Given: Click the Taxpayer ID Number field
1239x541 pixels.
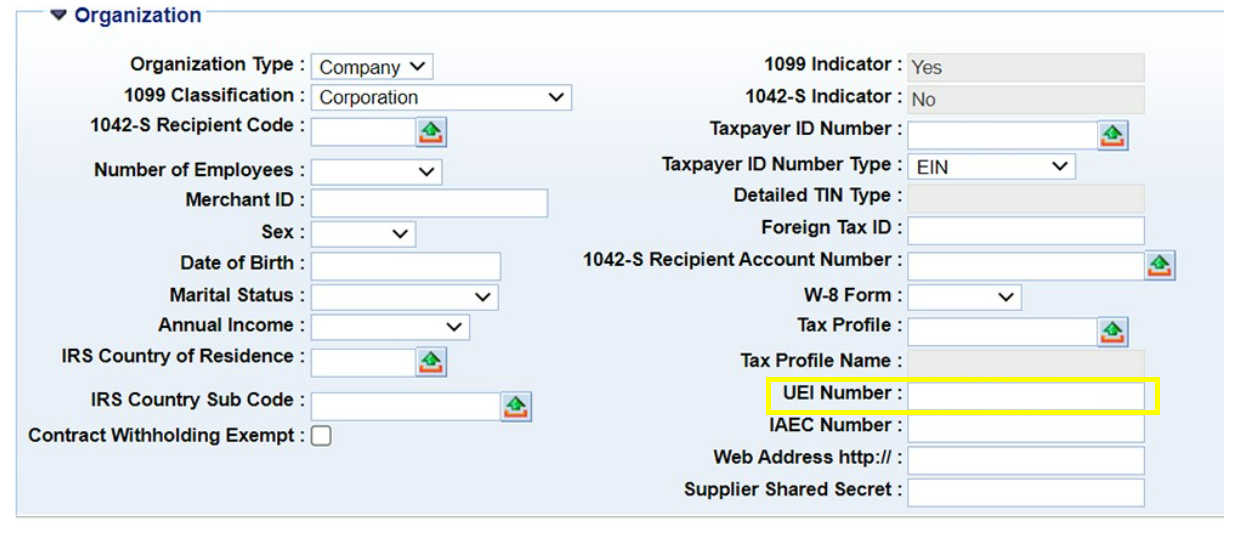Looking at the screenshot, I should click(1003, 135).
